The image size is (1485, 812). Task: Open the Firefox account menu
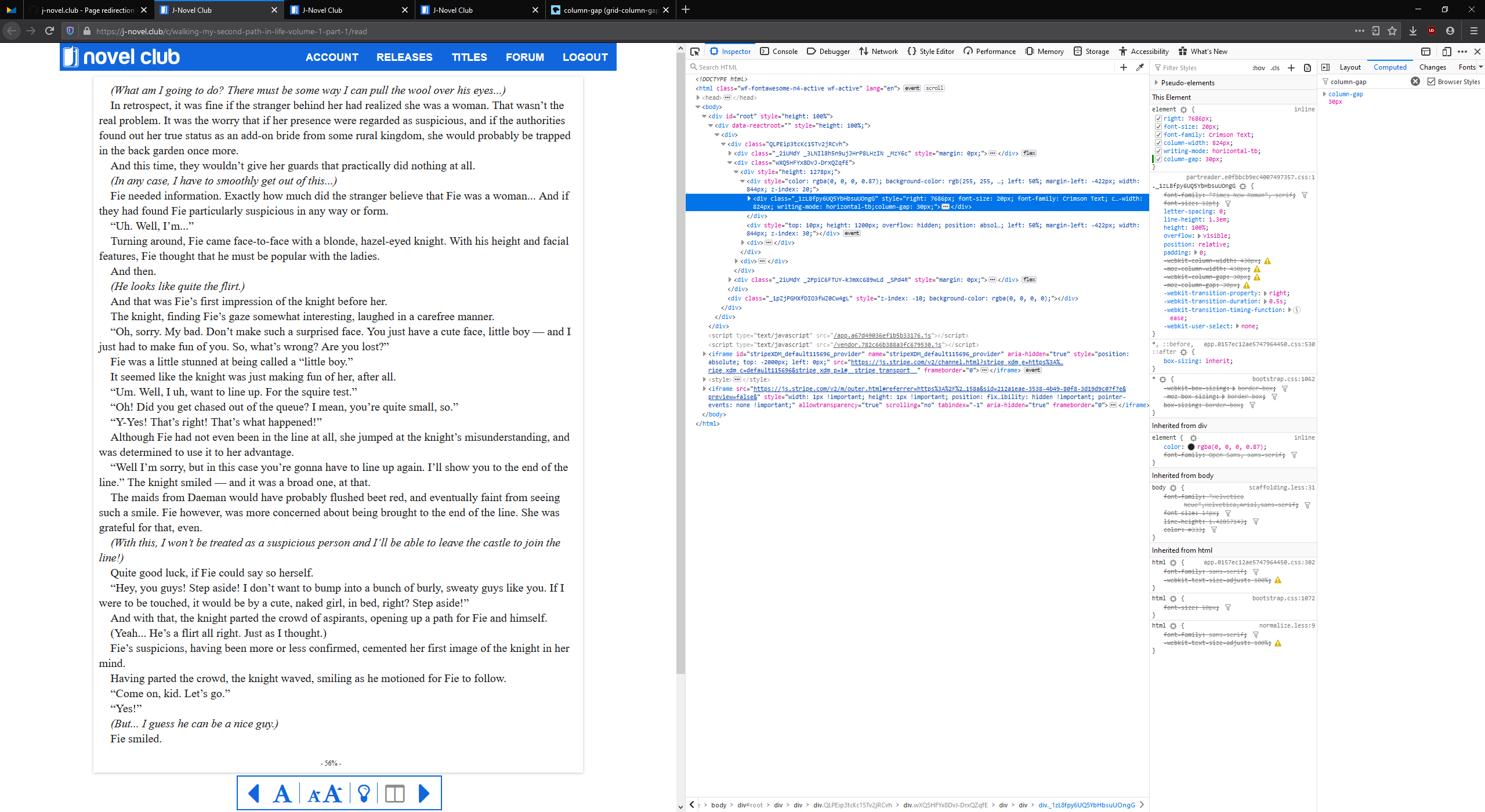(x=1450, y=31)
